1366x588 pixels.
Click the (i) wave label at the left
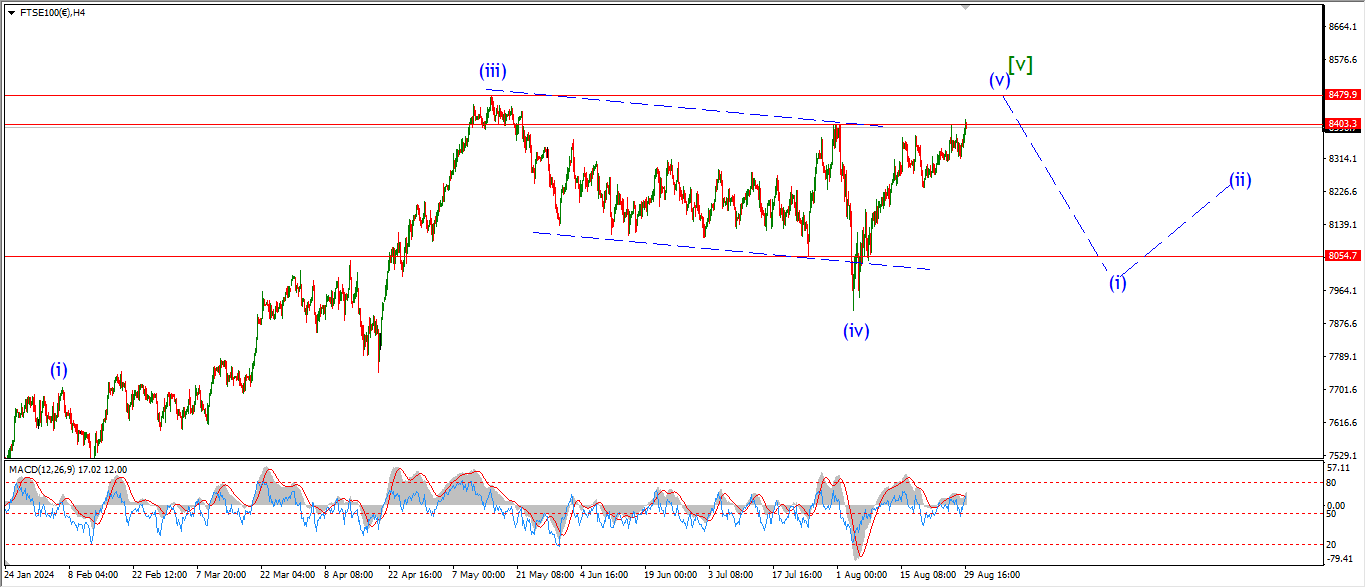pos(59,370)
